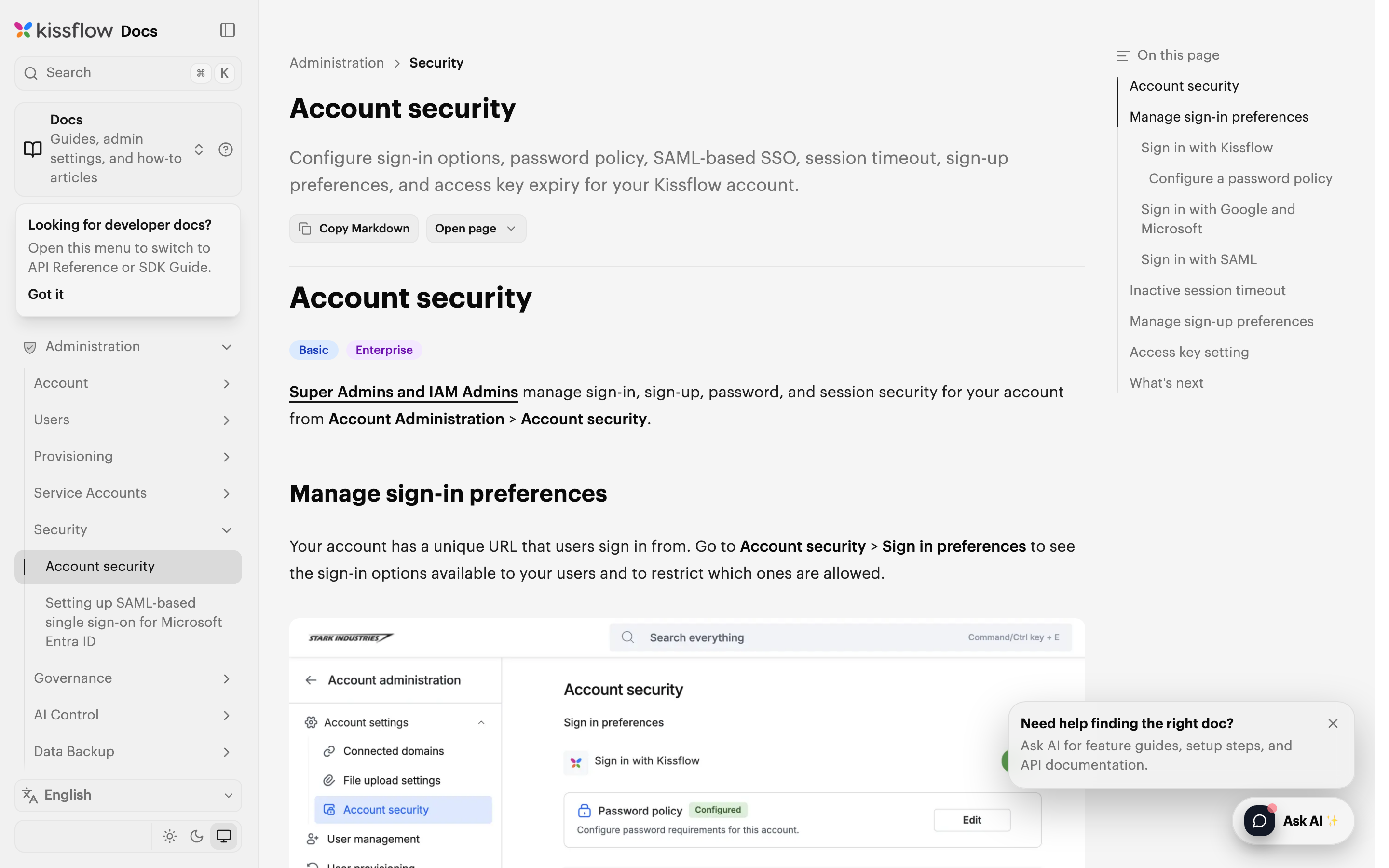Jump to Manage sign-up preferences section
This screenshot has width=1389, height=868.
(x=1221, y=322)
